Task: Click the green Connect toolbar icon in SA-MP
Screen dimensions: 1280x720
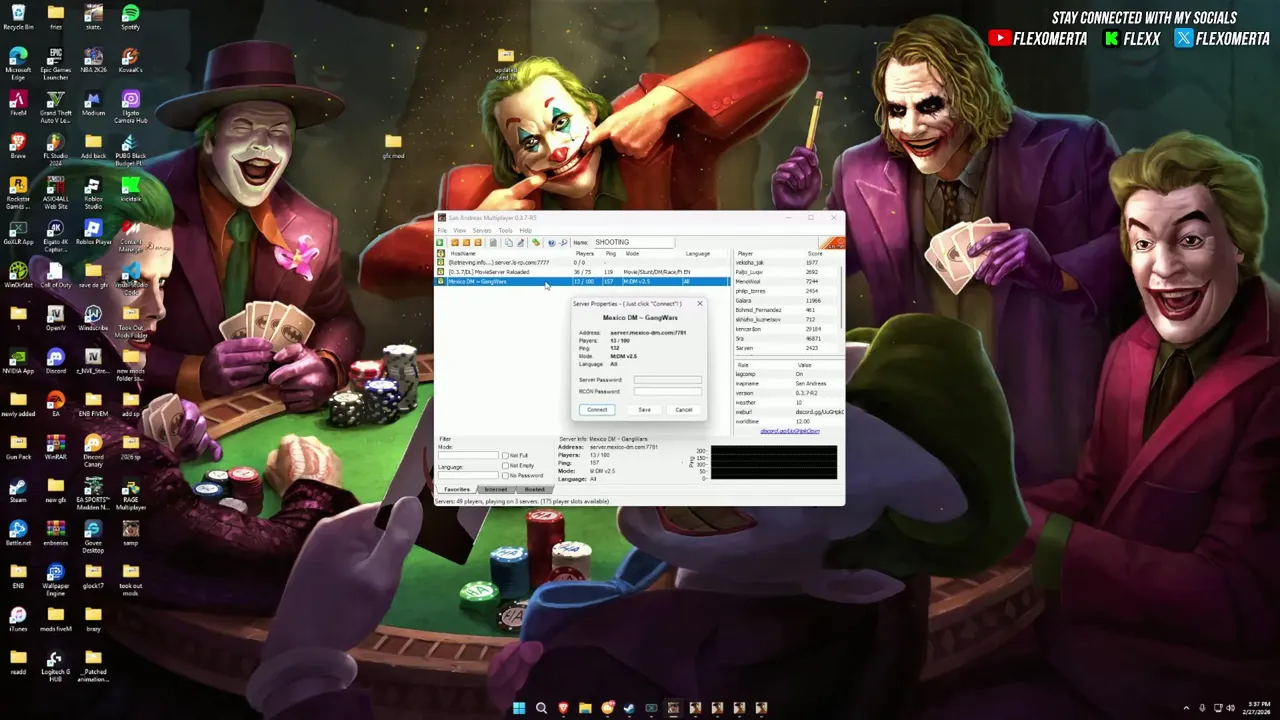Action: [x=440, y=242]
